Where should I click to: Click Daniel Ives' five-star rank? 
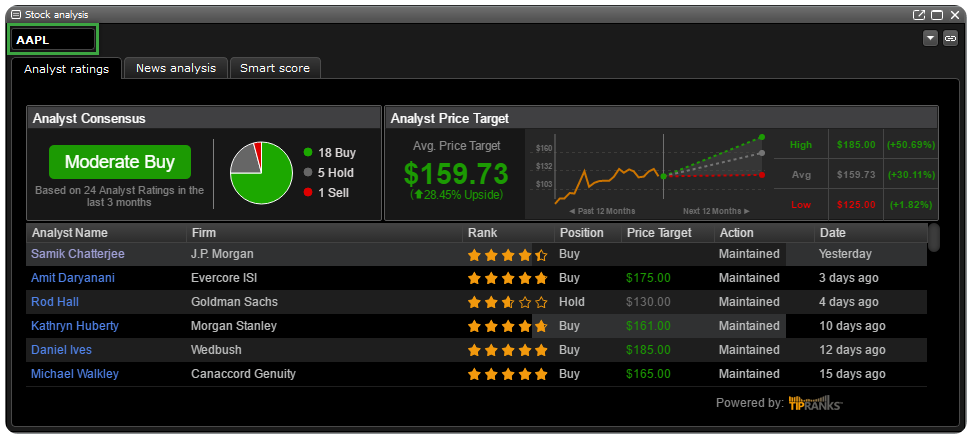(508, 350)
